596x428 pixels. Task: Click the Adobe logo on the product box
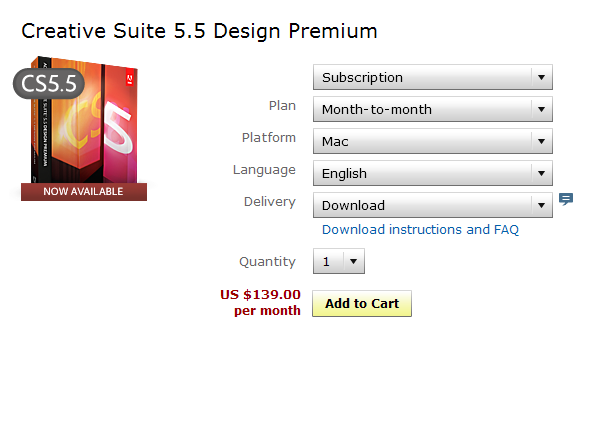click(130, 79)
